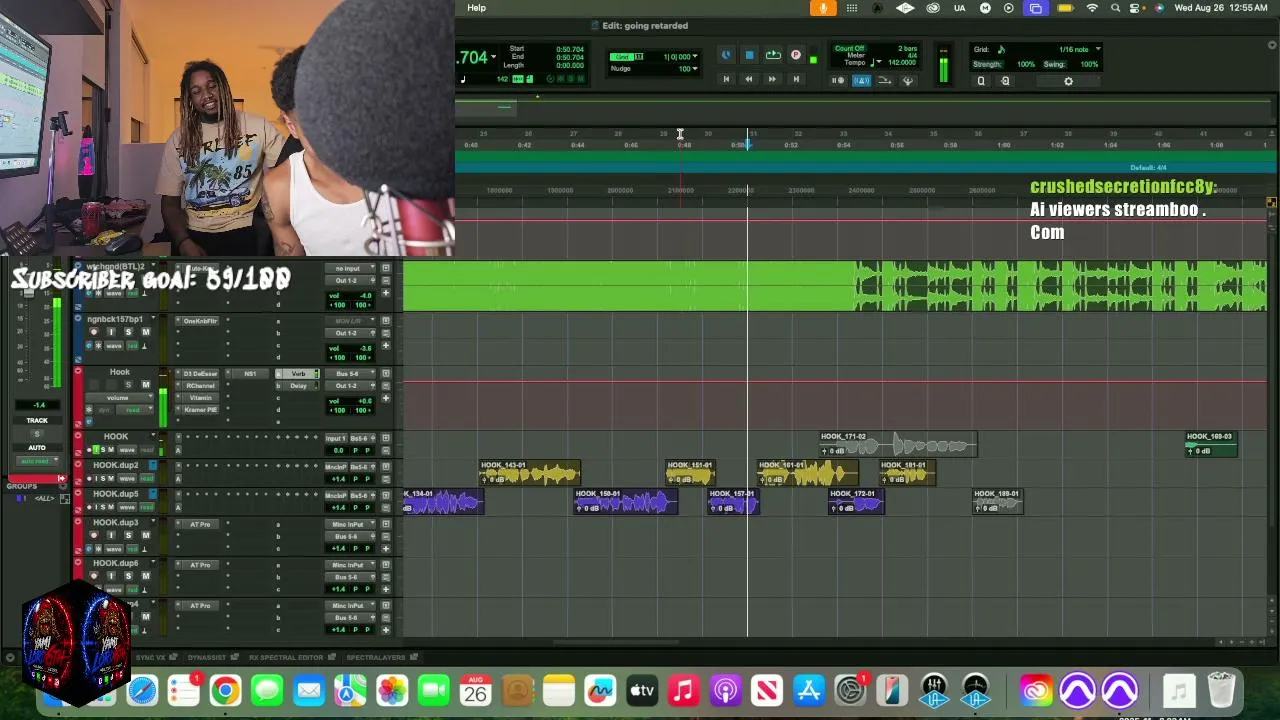1280x720 pixels.
Task: Select the HOOK_171-02 audio clip
Action: [897, 443]
